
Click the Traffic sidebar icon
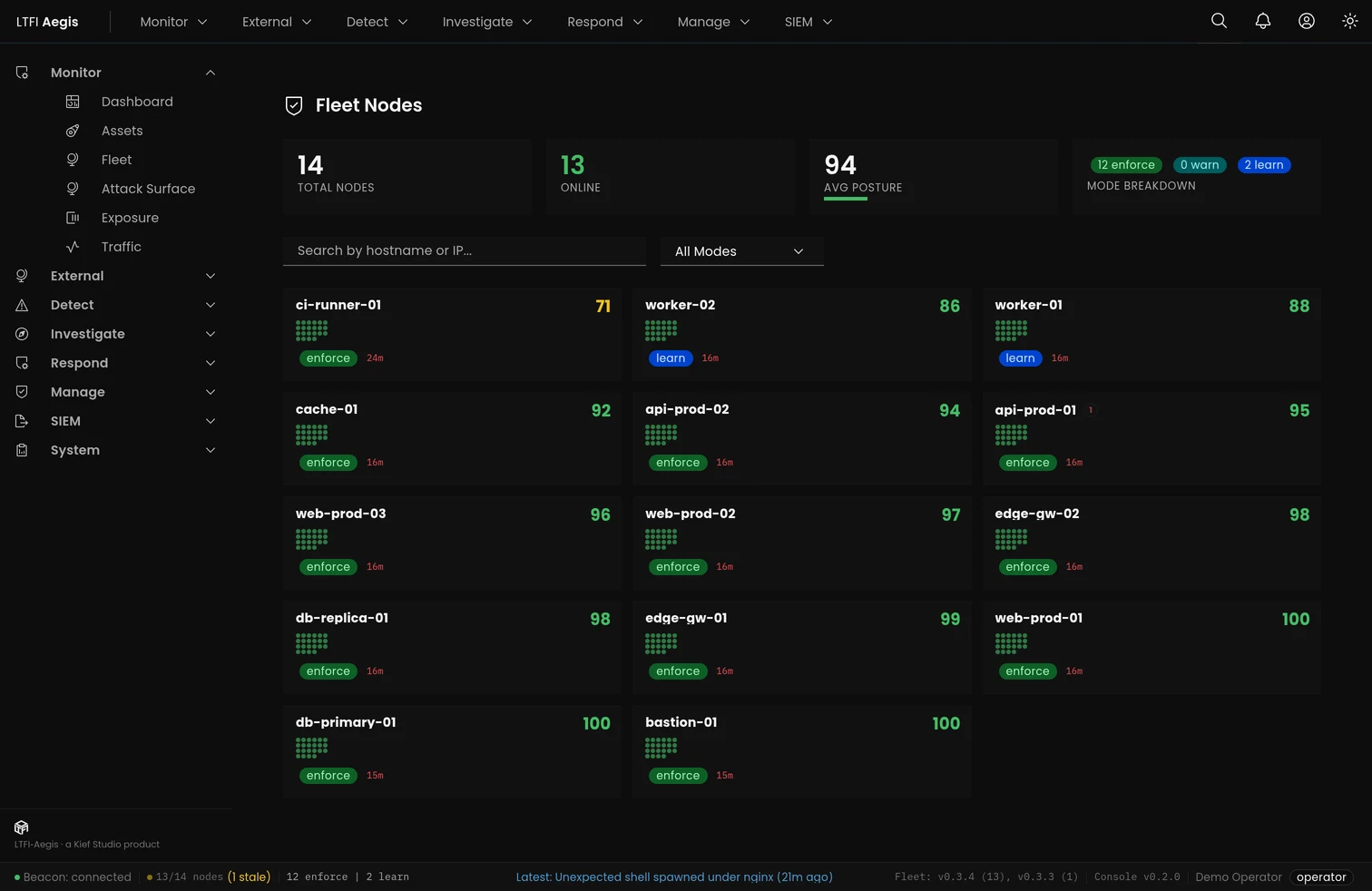73,247
